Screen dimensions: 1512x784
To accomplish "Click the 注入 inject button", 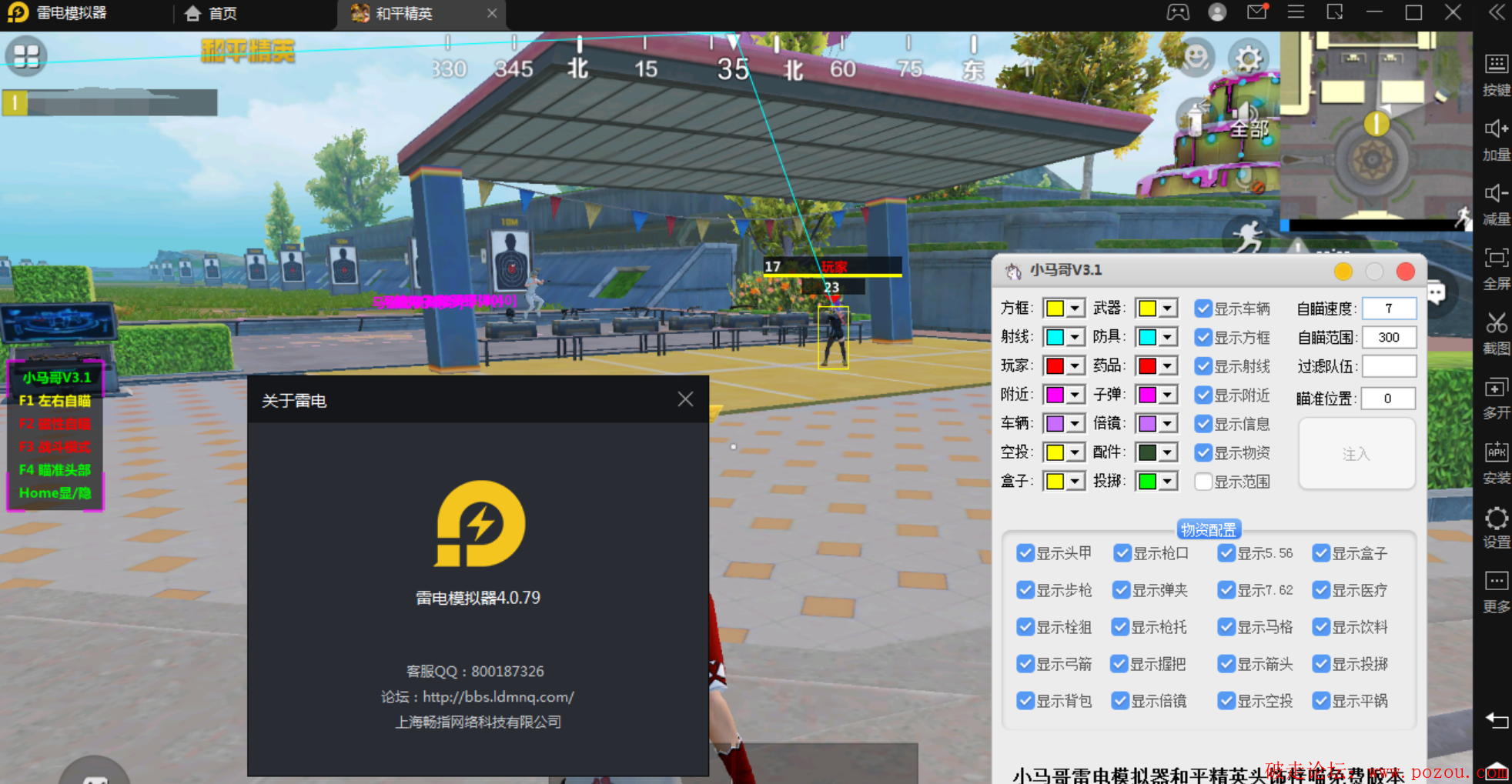I will coord(1356,454).
